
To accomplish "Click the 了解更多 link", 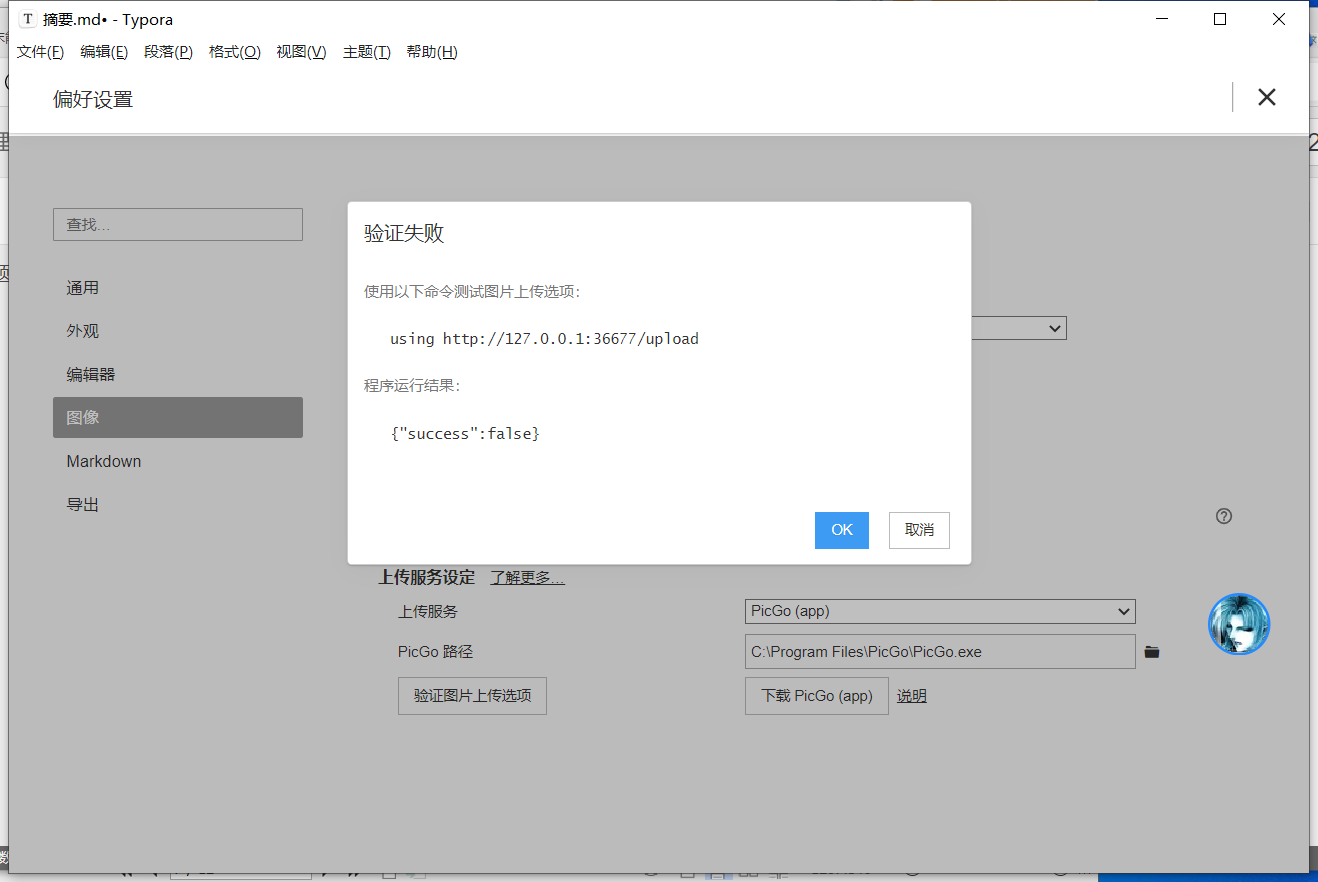I will (526, 577).
